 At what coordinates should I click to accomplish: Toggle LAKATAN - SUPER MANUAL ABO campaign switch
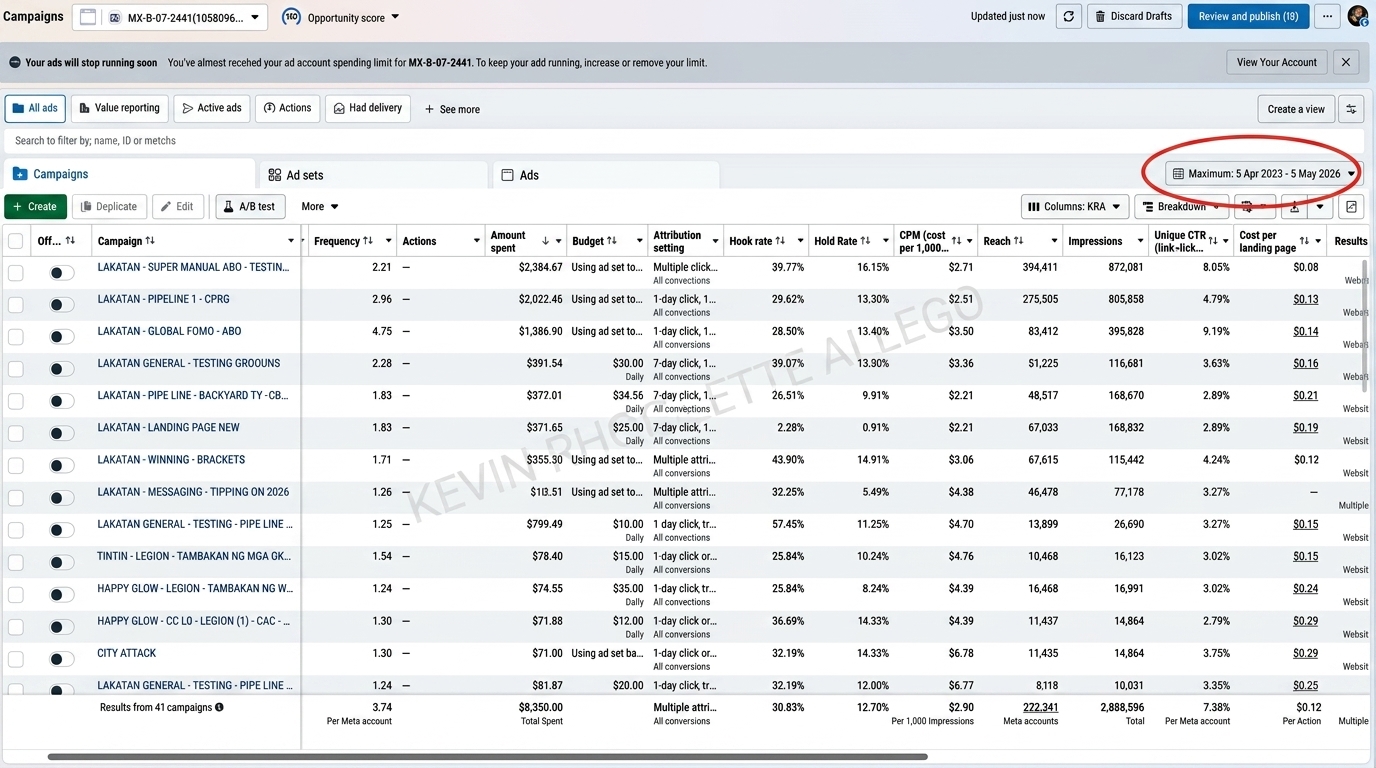(62, 273)
